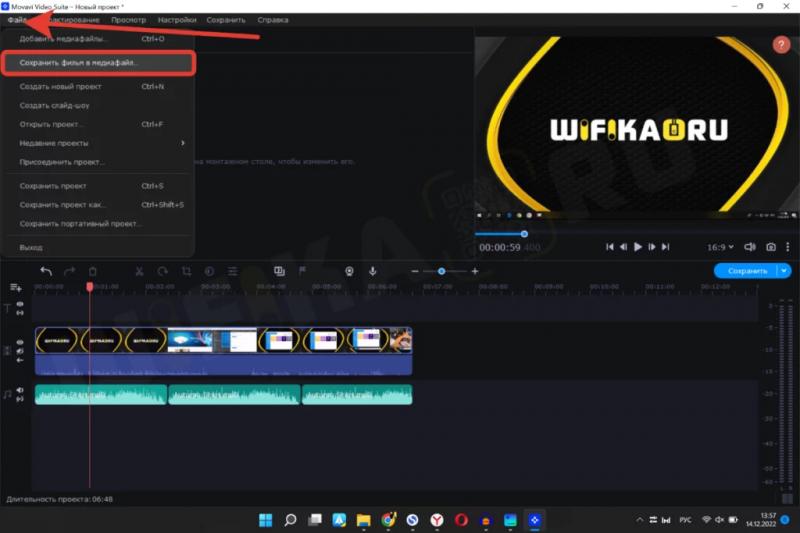Click the timeline zoom slider handle
Screen dimensions: 800x533
tap(441, 271)
